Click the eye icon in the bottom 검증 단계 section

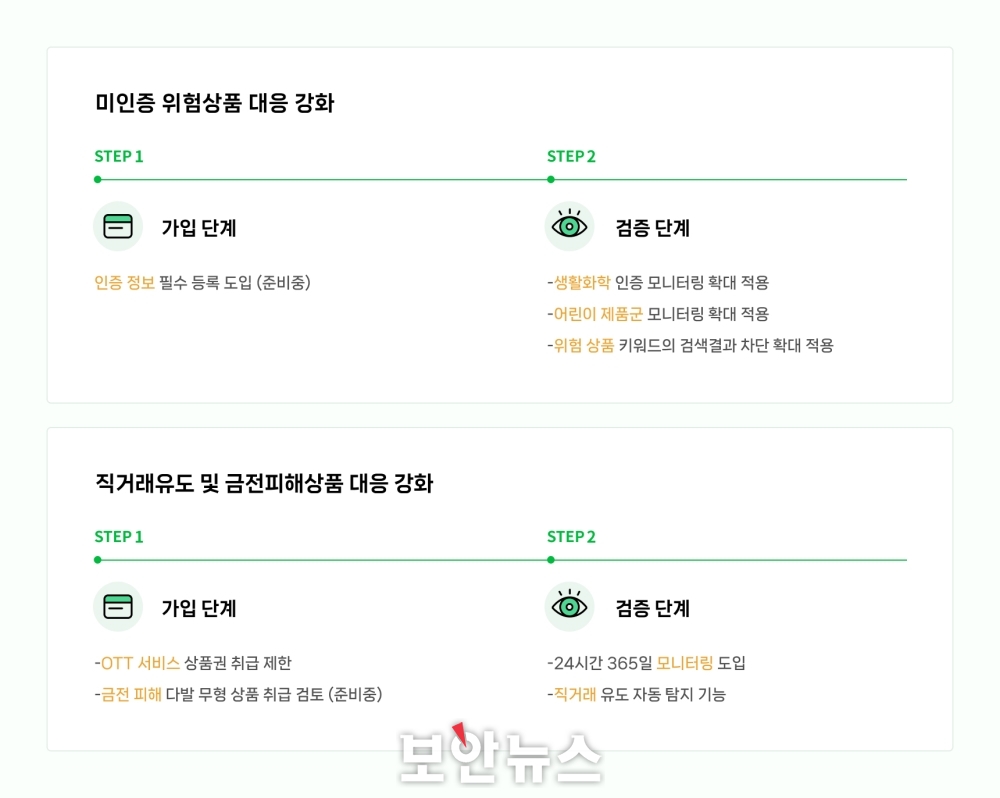pyautogui.click(x=570, y=607)
